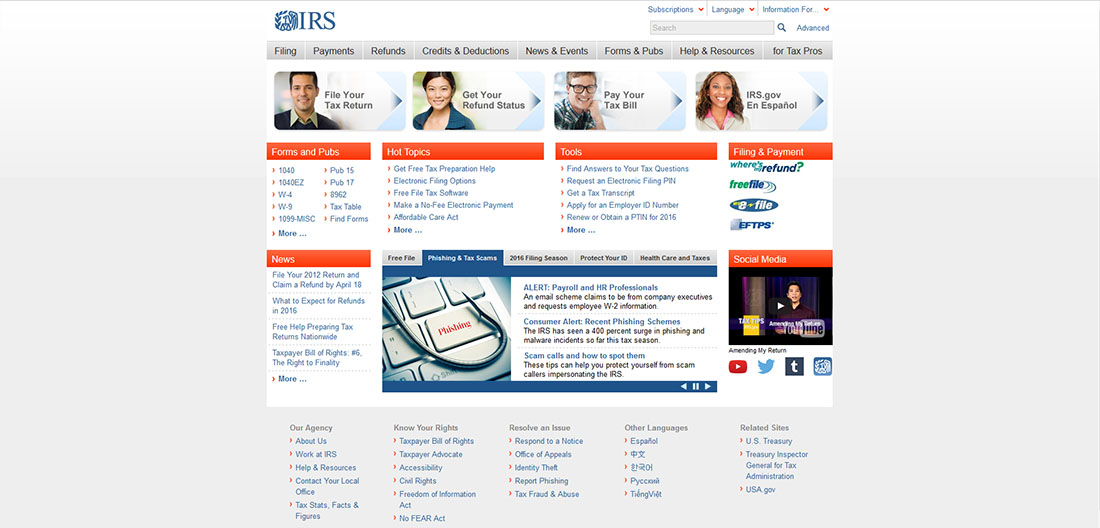Open the Tumblr icon
This screenshot has height=528, width=1100.
794,366
